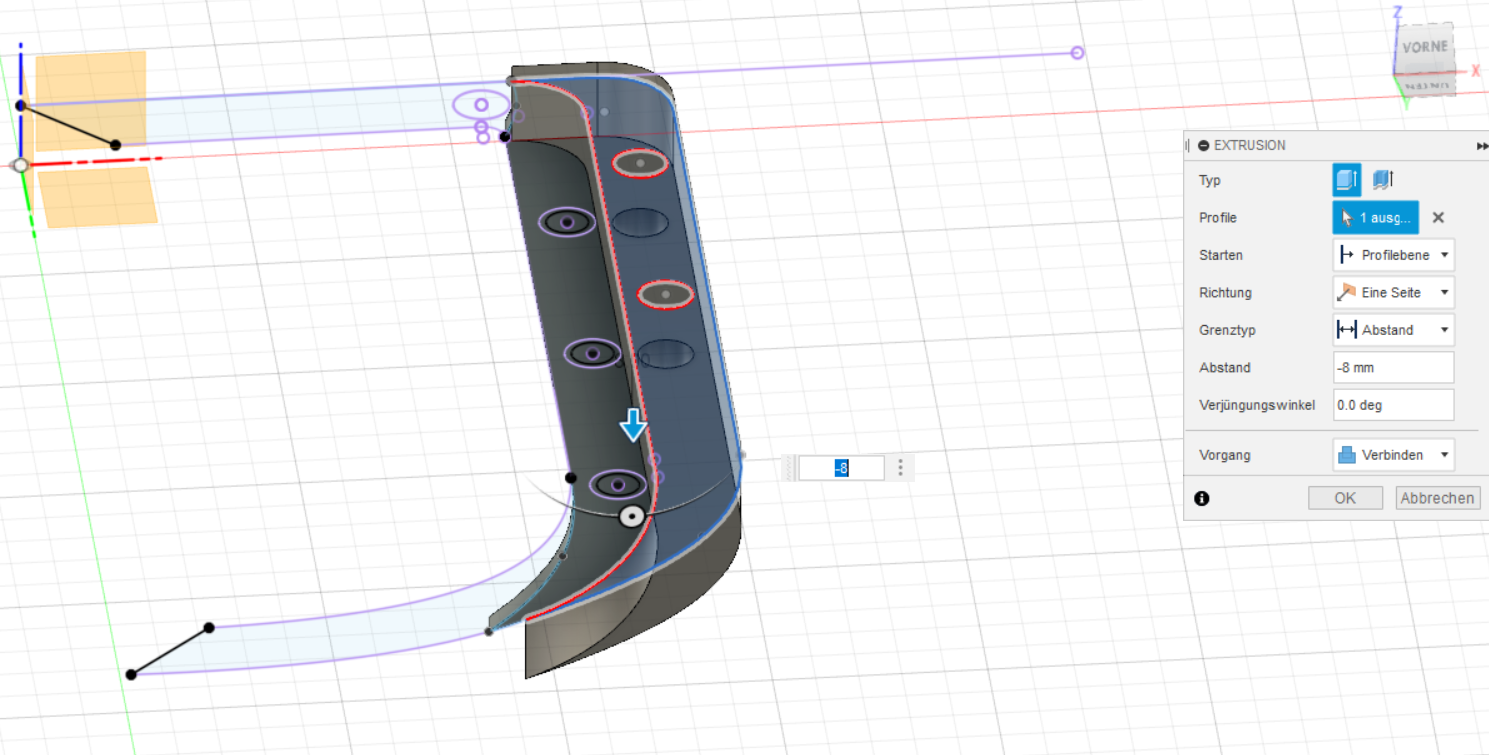Select the solid Extrusion type icon
This screenshot has width=1489, height=755.
point(1346,180)
